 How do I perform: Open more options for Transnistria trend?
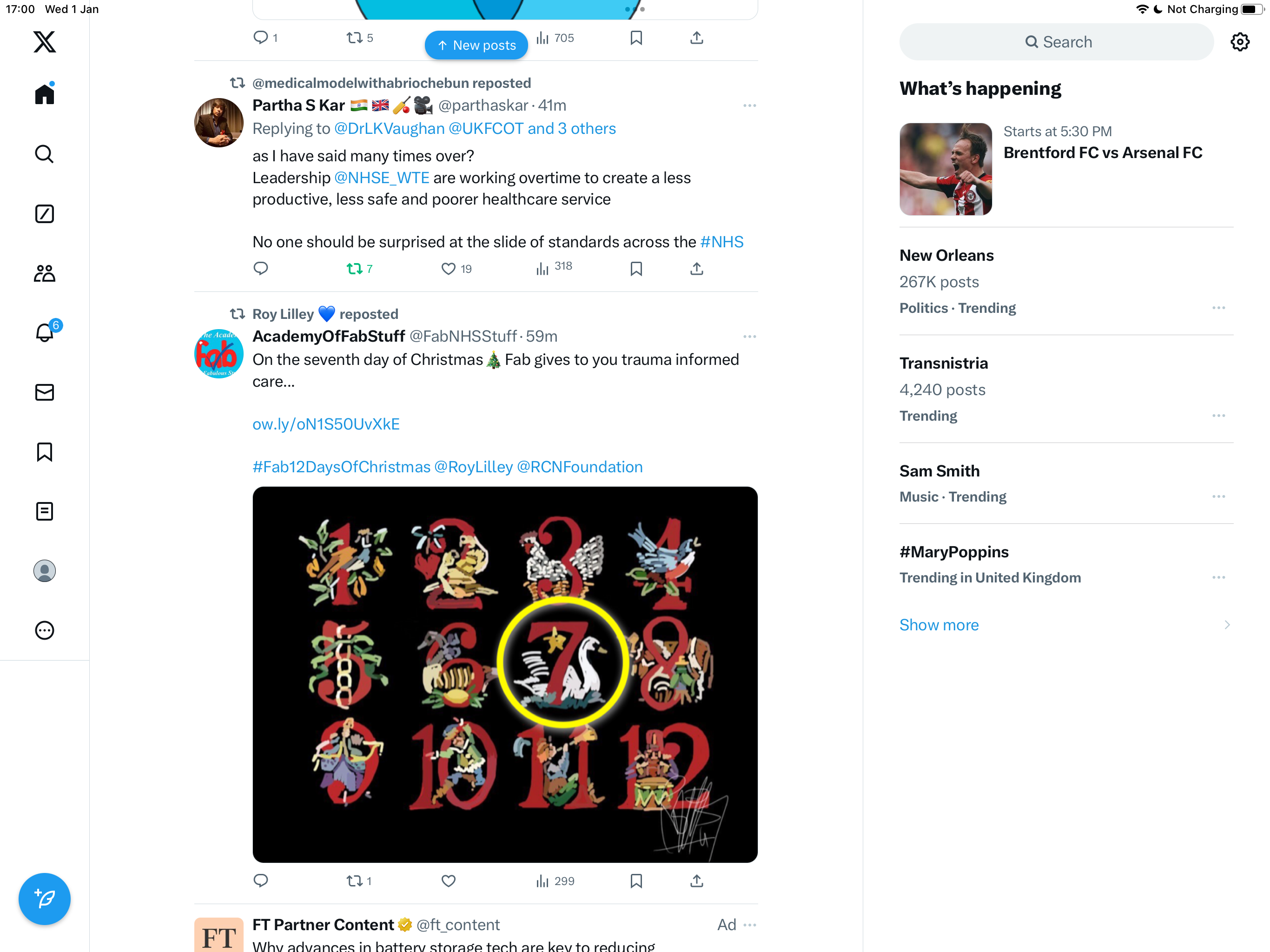pos(1218,416)
